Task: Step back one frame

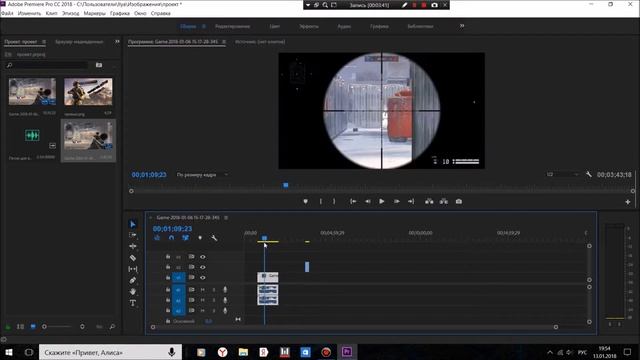Action: tap(368, 202)
